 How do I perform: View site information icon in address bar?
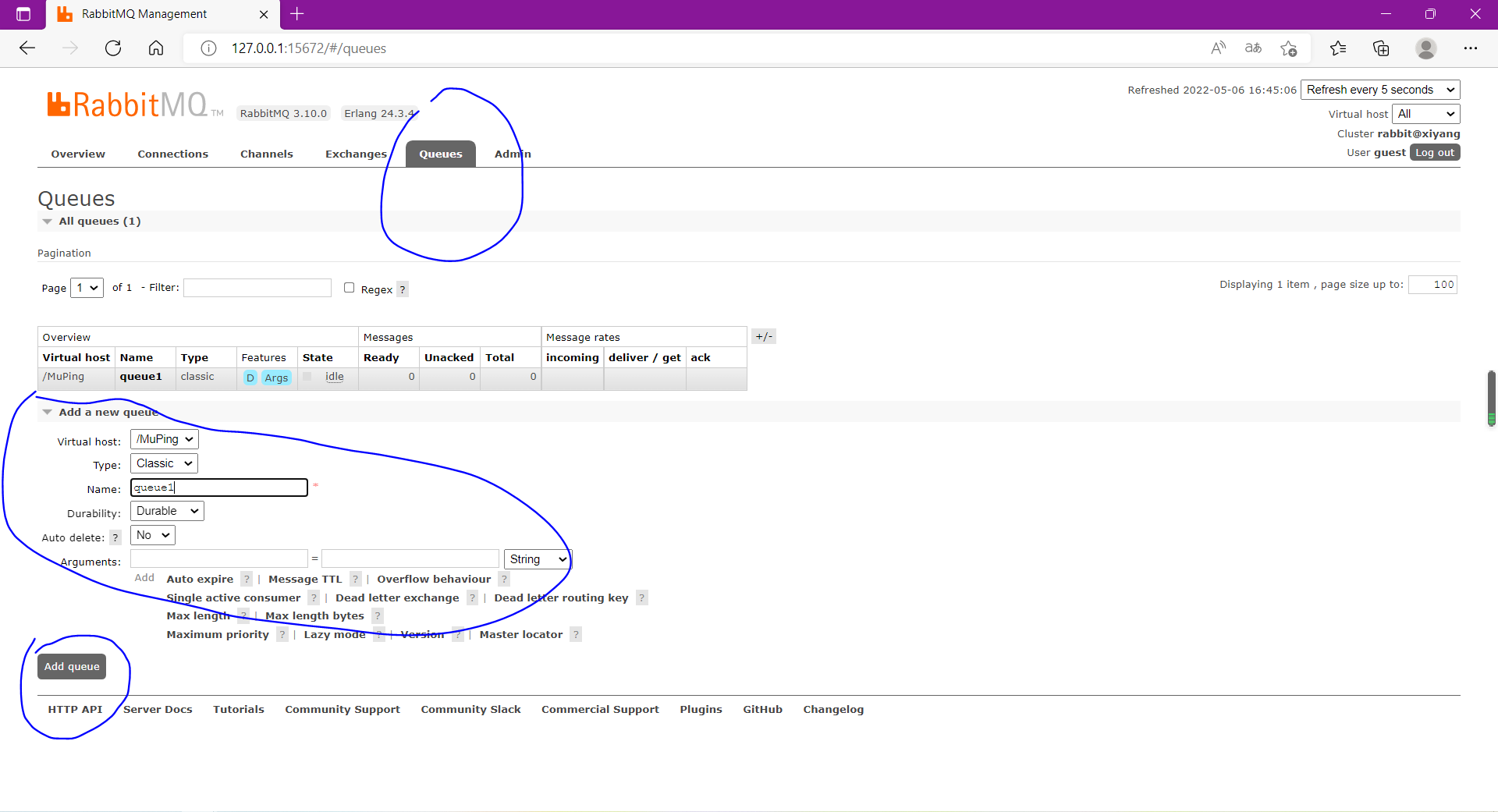click(208, 48)
